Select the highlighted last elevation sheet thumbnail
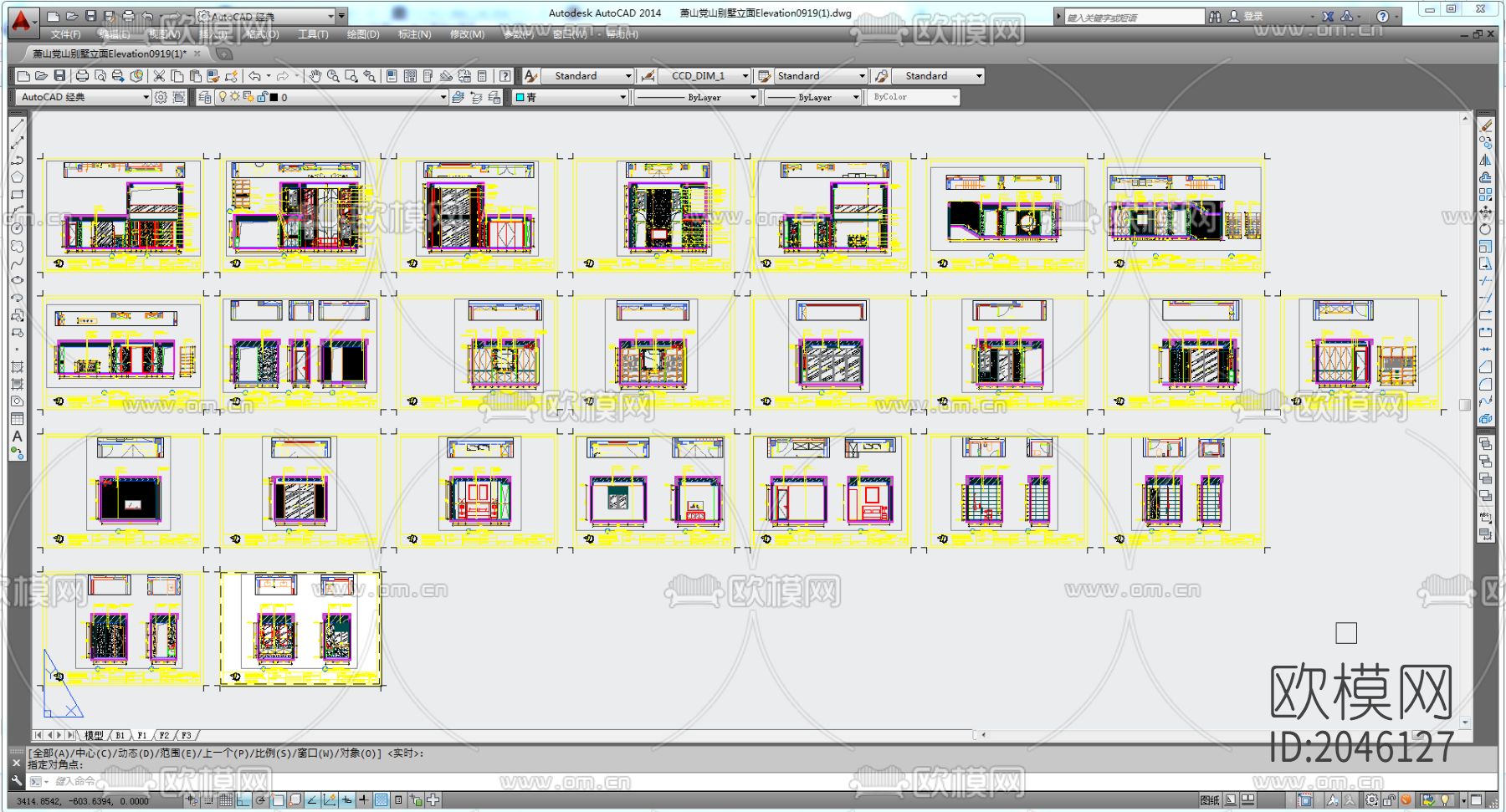Screen dimensions: 1506x812 pyautogui.click(x=300, y=629)
